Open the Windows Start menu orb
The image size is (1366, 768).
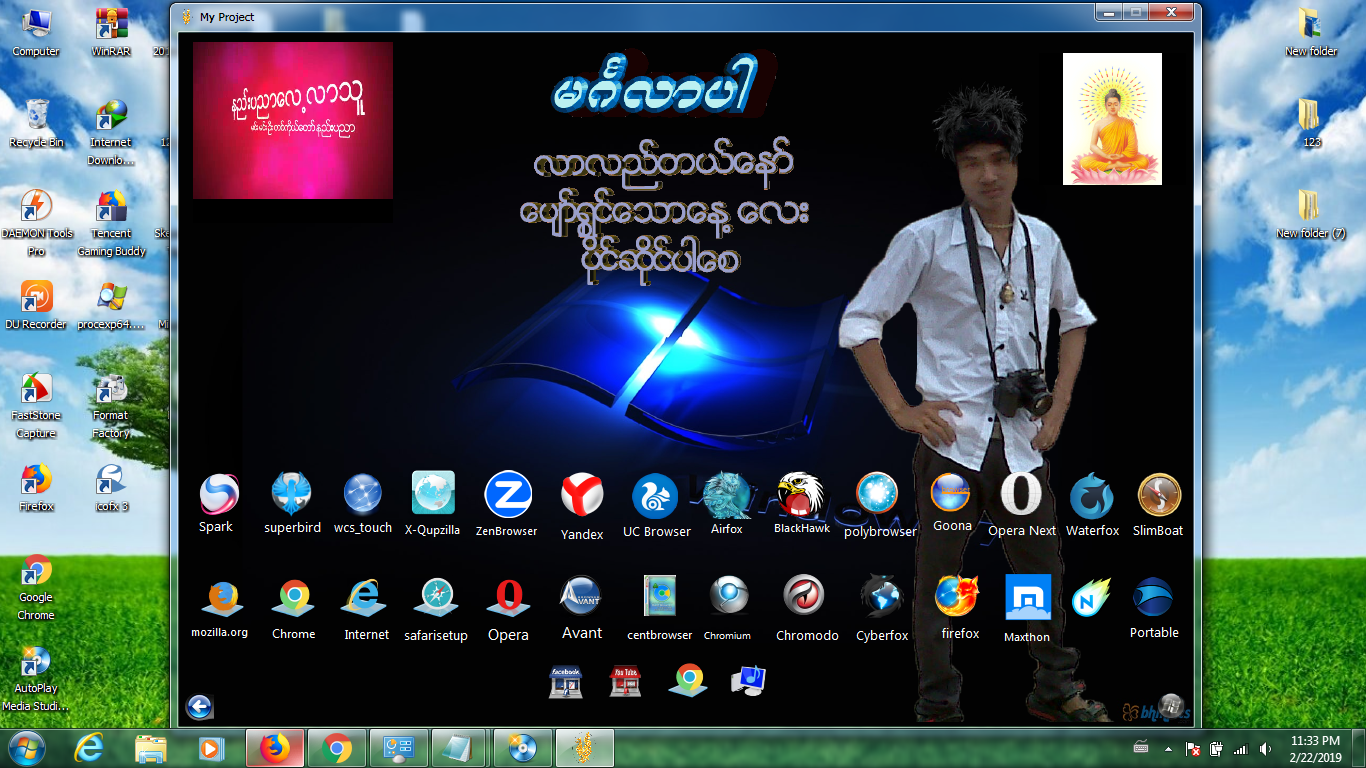click(26, 748)
